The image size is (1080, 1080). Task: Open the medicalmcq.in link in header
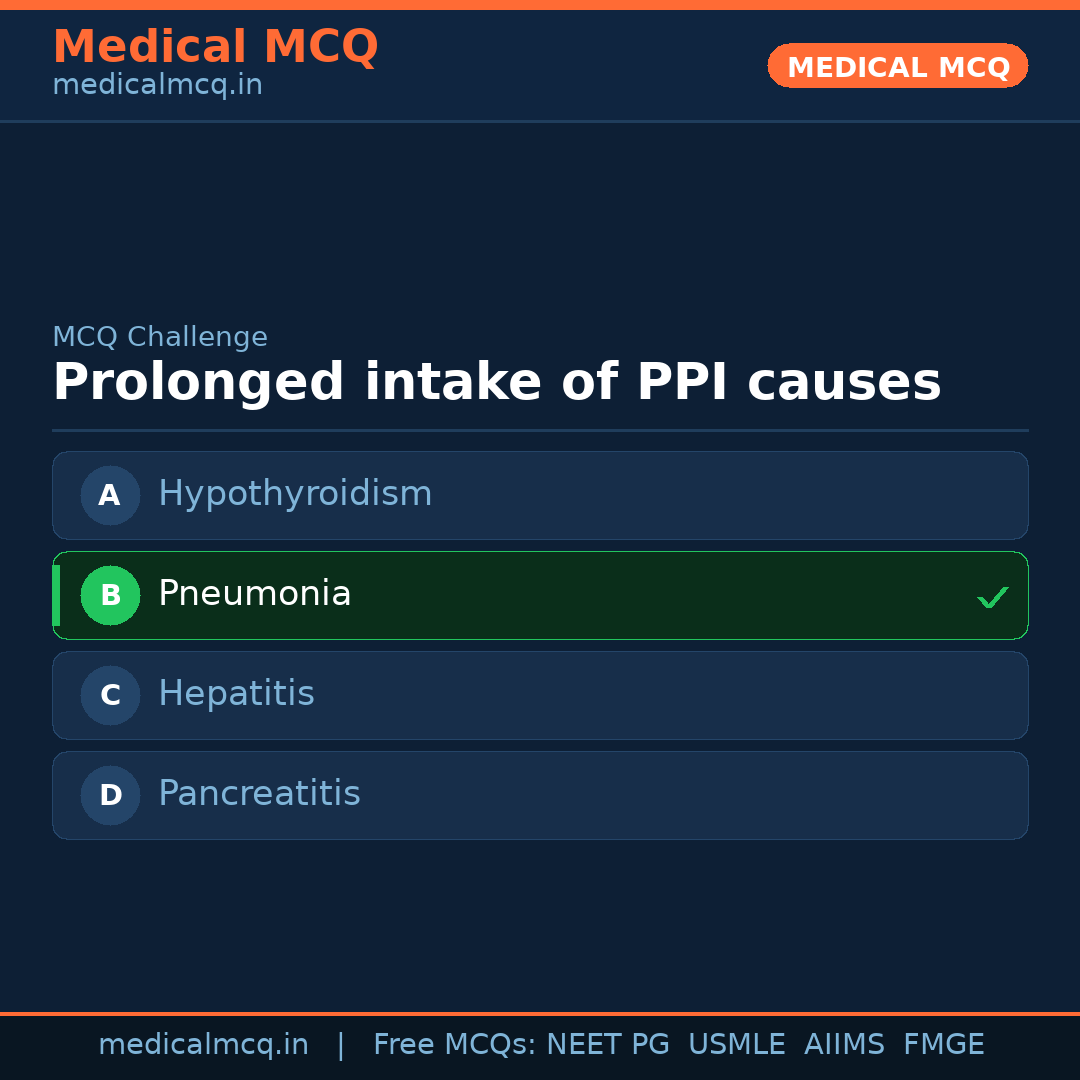(157, 85)
